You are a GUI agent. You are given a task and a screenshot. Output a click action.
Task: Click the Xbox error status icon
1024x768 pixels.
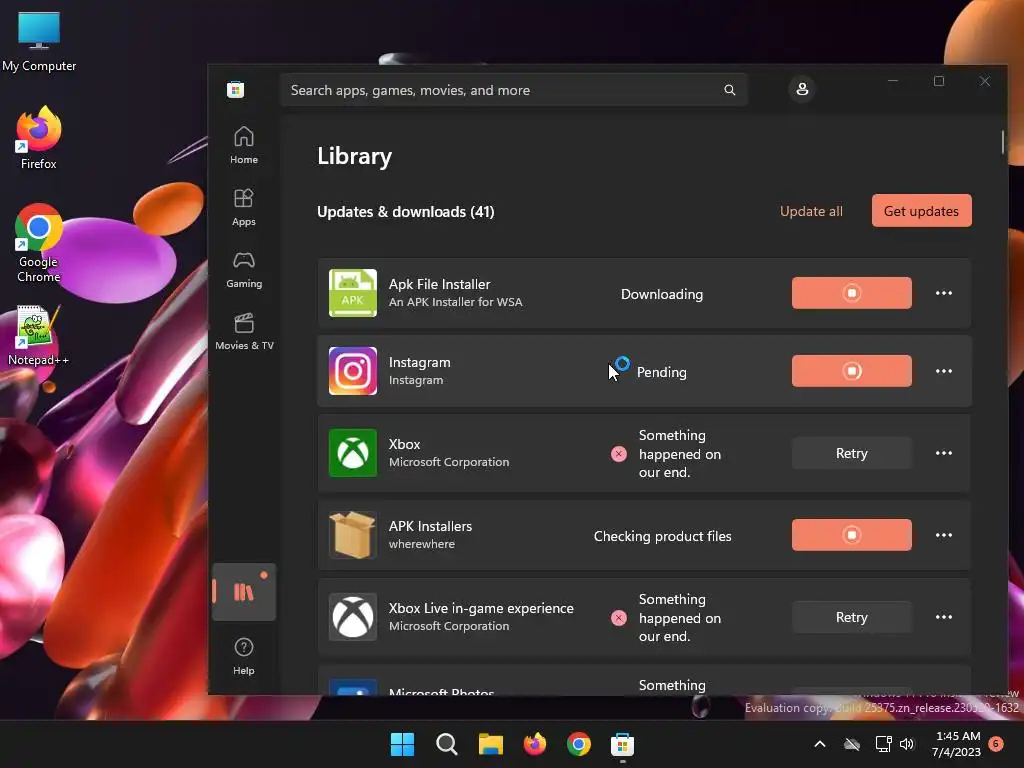(x=618, y=454)
